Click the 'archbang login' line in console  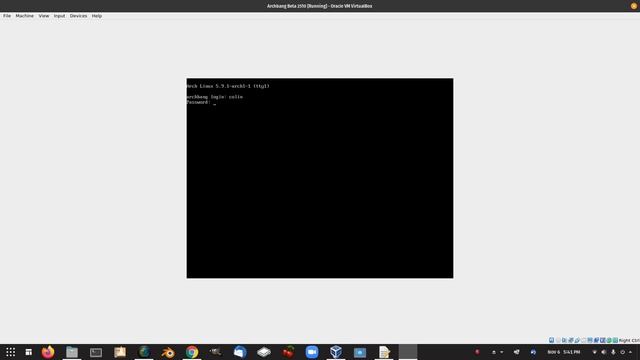pyautogui.click(x=215, y=97)
